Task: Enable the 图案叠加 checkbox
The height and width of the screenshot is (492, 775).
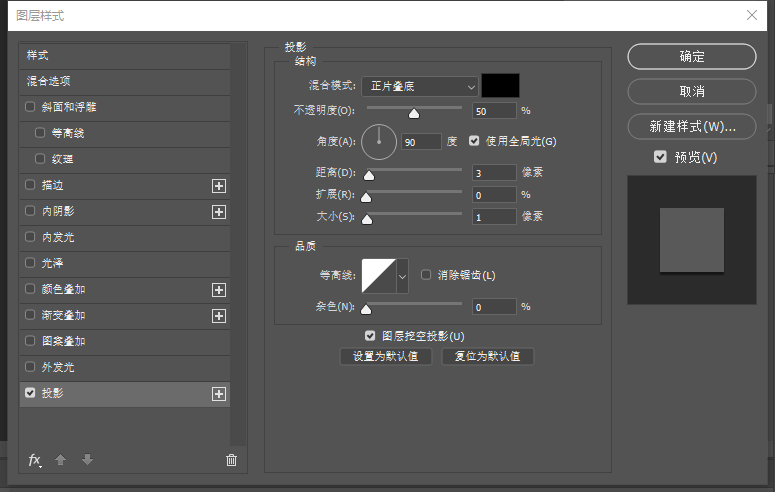Action: 30,341
